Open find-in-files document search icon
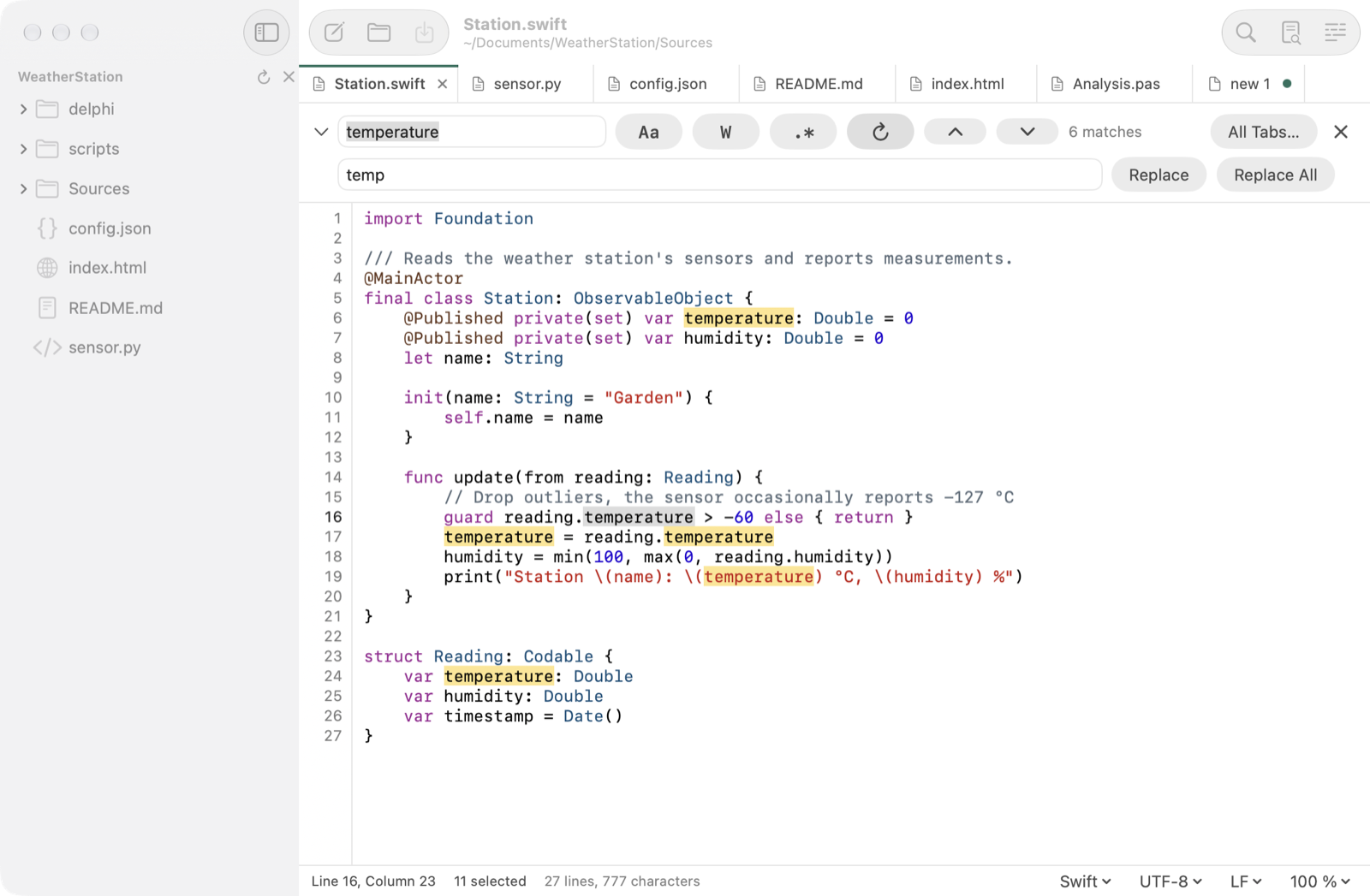Viewport: 1370px width, 896px height. coord(1291,33)
